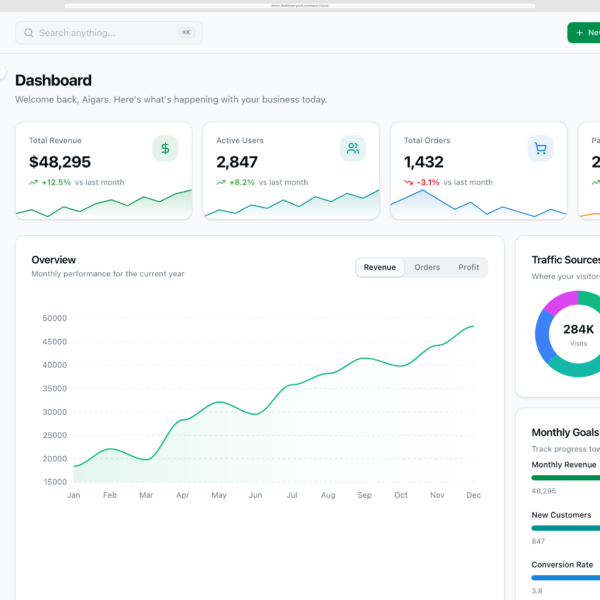600x600 pixels.
Task: Click the browser address bar at top
Action: [x=300, y=6]
